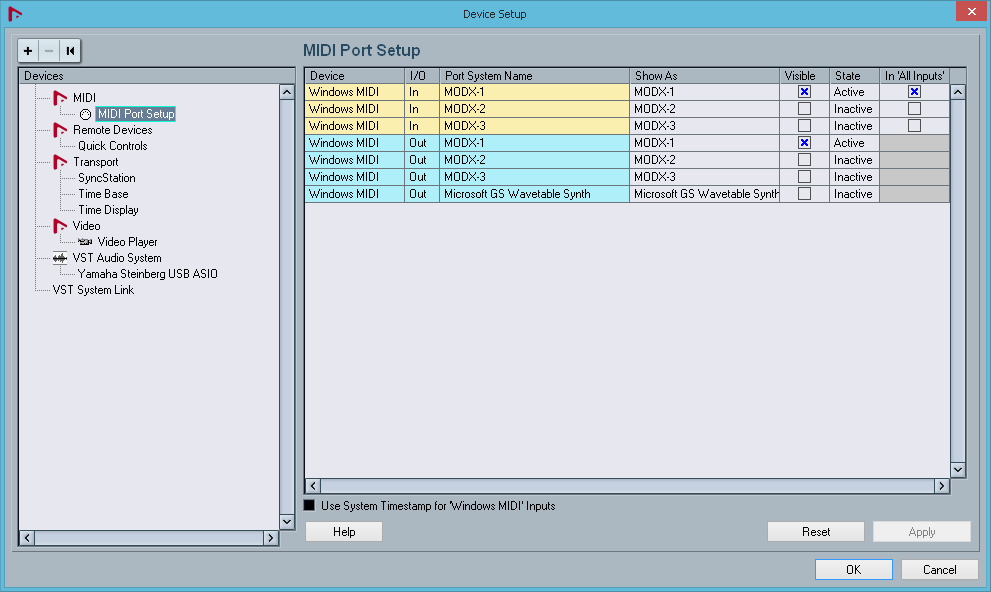Click Show As cell for MODX-2 output

pyautogui.click(x=704, y=160)
